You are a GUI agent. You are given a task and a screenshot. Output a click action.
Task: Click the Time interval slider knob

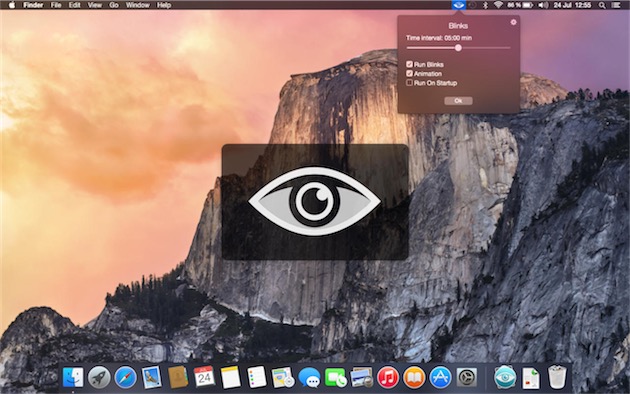click(x=458, y=48)
